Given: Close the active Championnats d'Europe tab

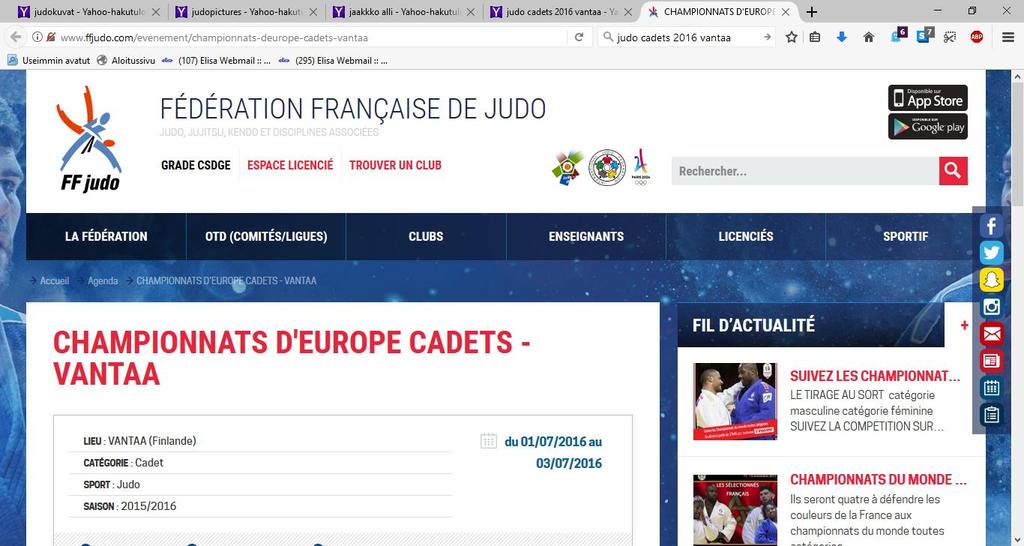Looking at the screenshot, I should click(x=786, y=12).
